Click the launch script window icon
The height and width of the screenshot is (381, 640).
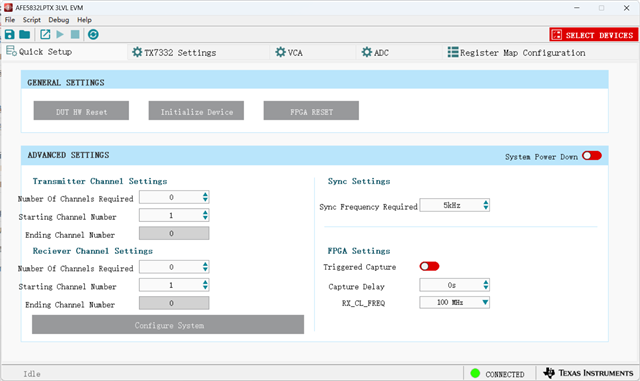click(x=45, y=35)
